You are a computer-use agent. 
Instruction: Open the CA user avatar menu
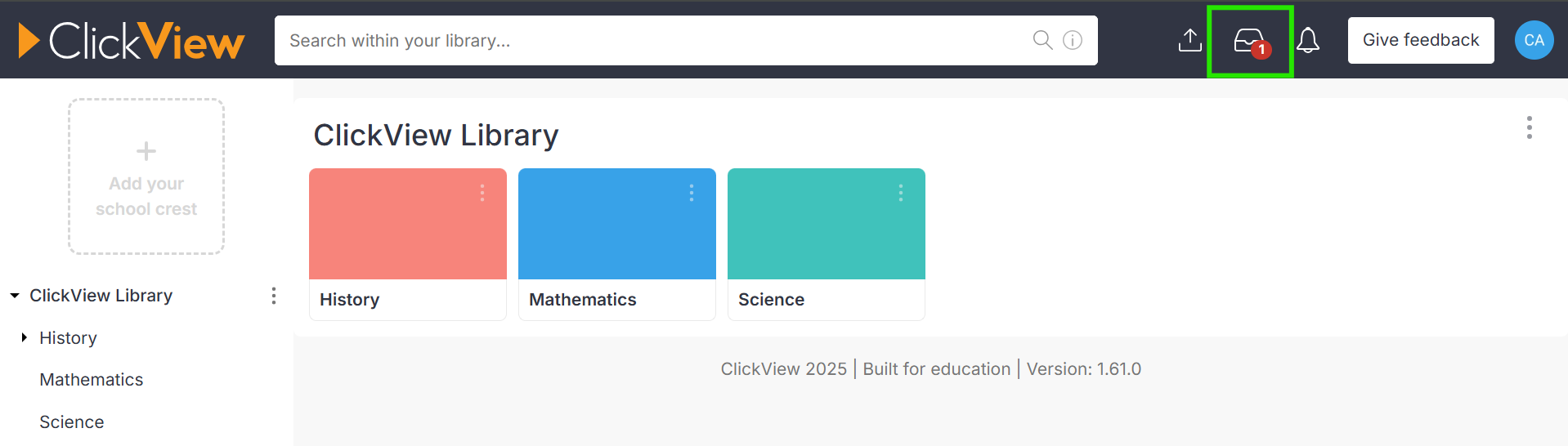tap(1534, 40)
